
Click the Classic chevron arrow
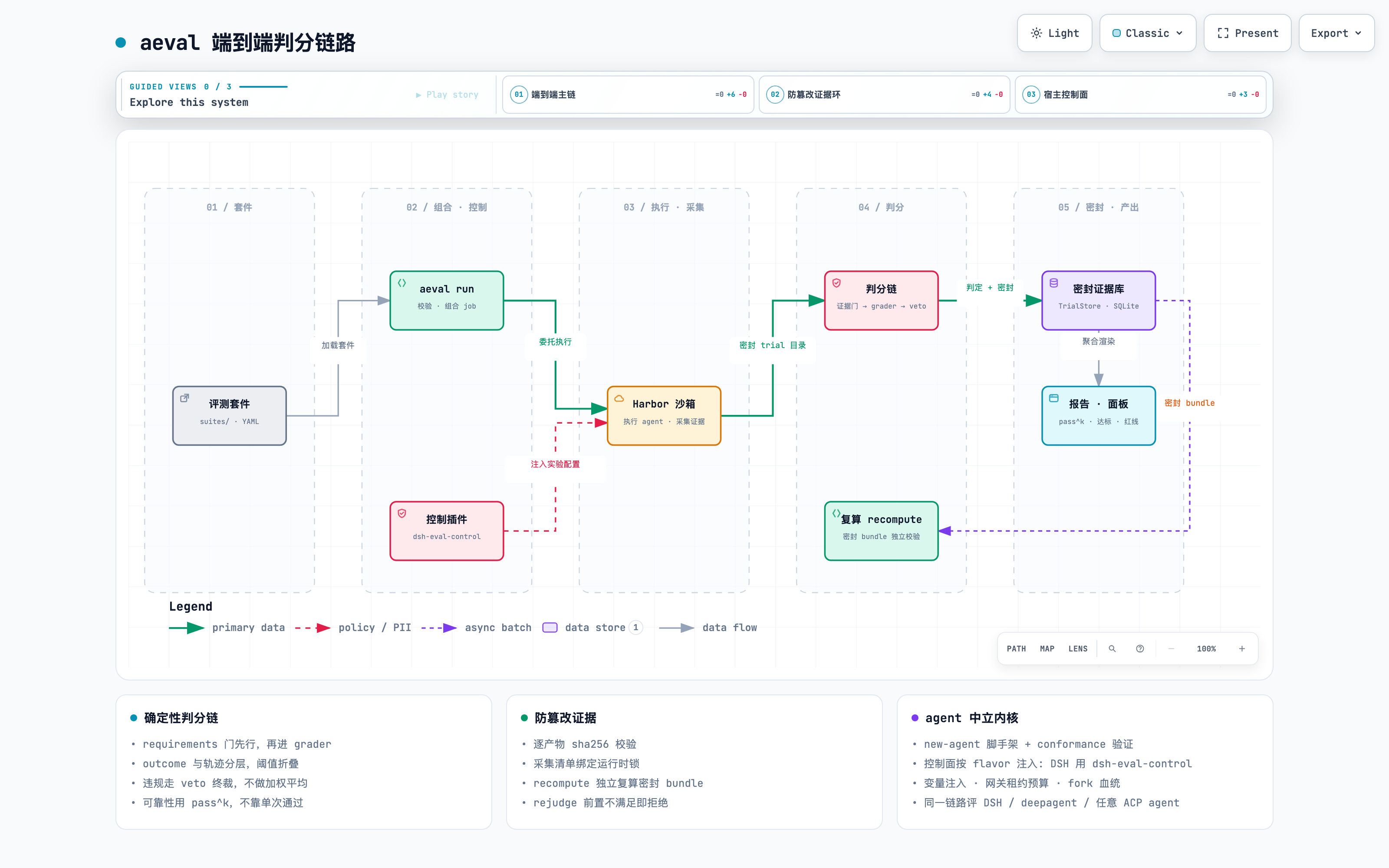click(1179, 33)
